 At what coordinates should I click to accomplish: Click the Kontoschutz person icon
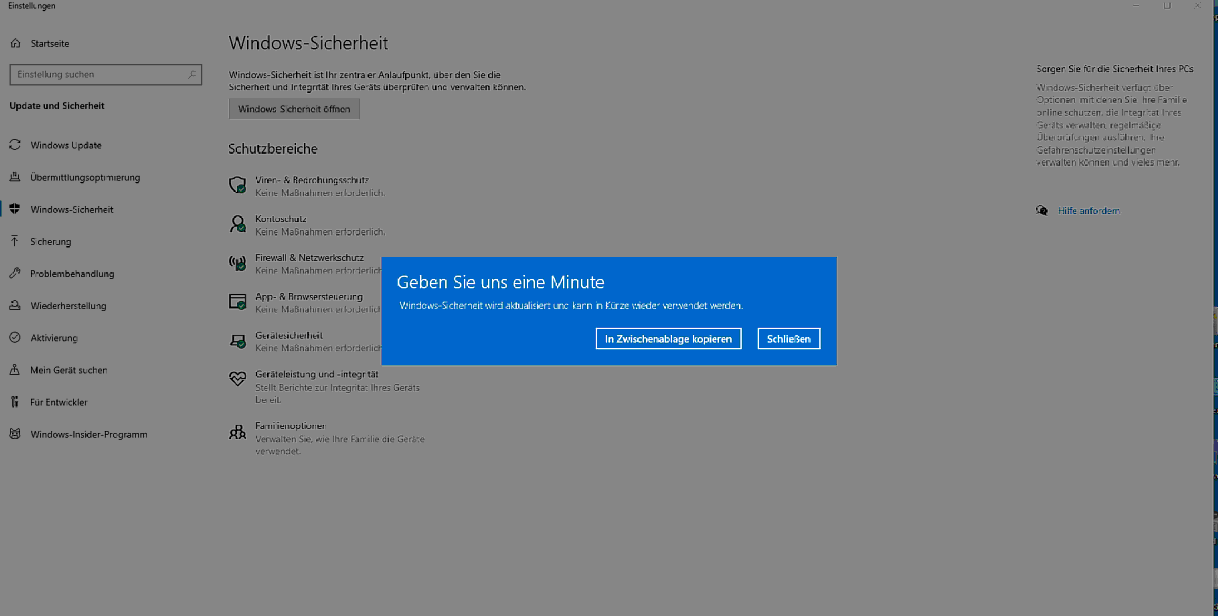[238, 223]
